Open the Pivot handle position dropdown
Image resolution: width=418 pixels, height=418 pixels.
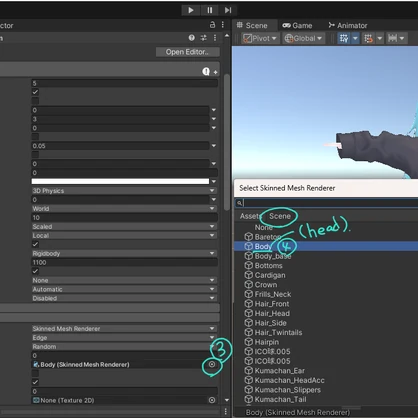click(x=260, y=39)
